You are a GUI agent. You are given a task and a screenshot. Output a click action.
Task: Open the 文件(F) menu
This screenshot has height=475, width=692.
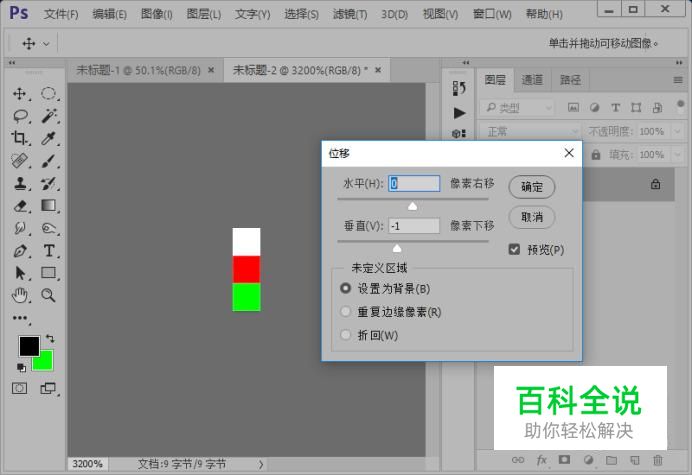(61, 14)
